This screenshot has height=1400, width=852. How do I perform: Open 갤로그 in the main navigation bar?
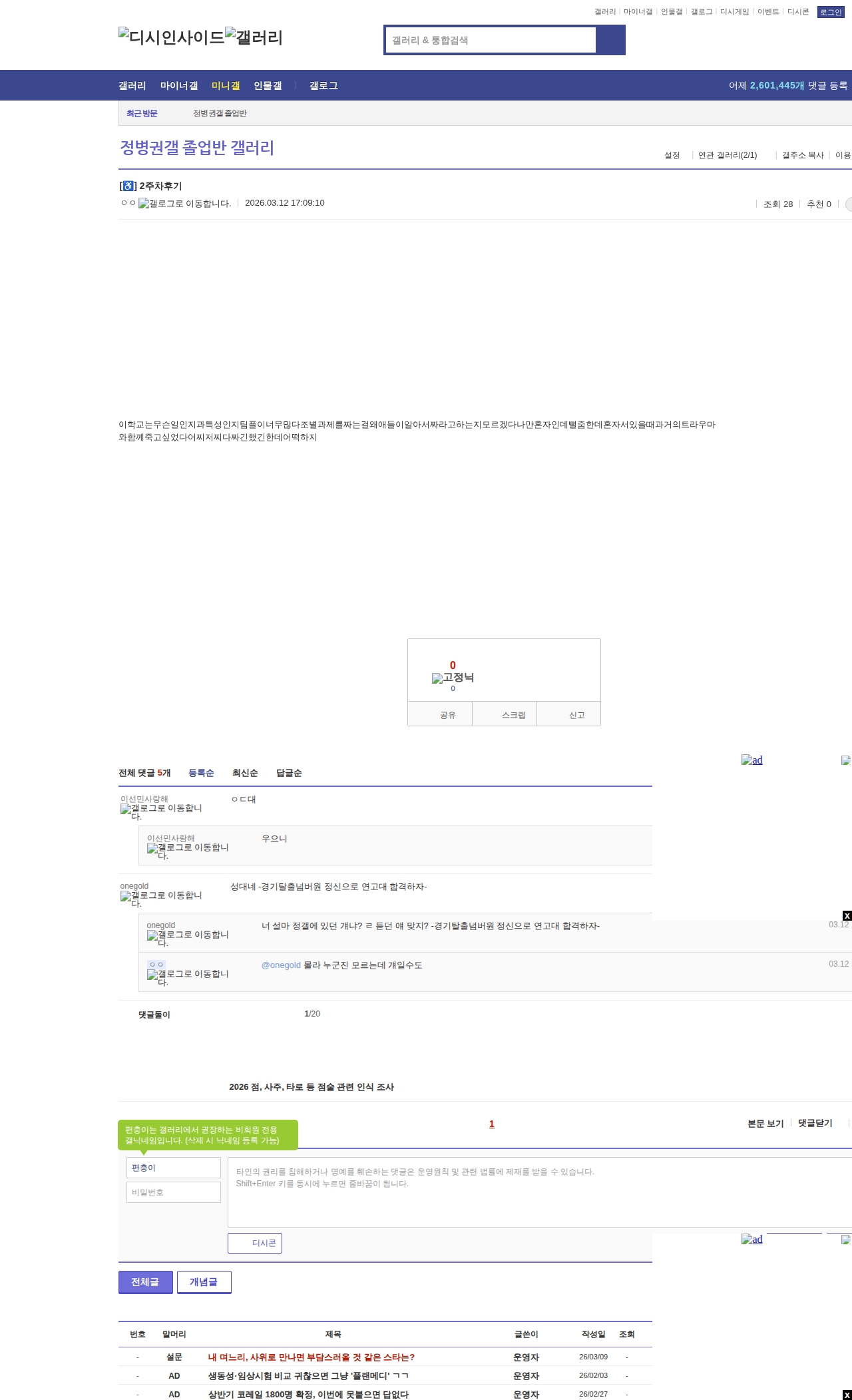(323, 86)
